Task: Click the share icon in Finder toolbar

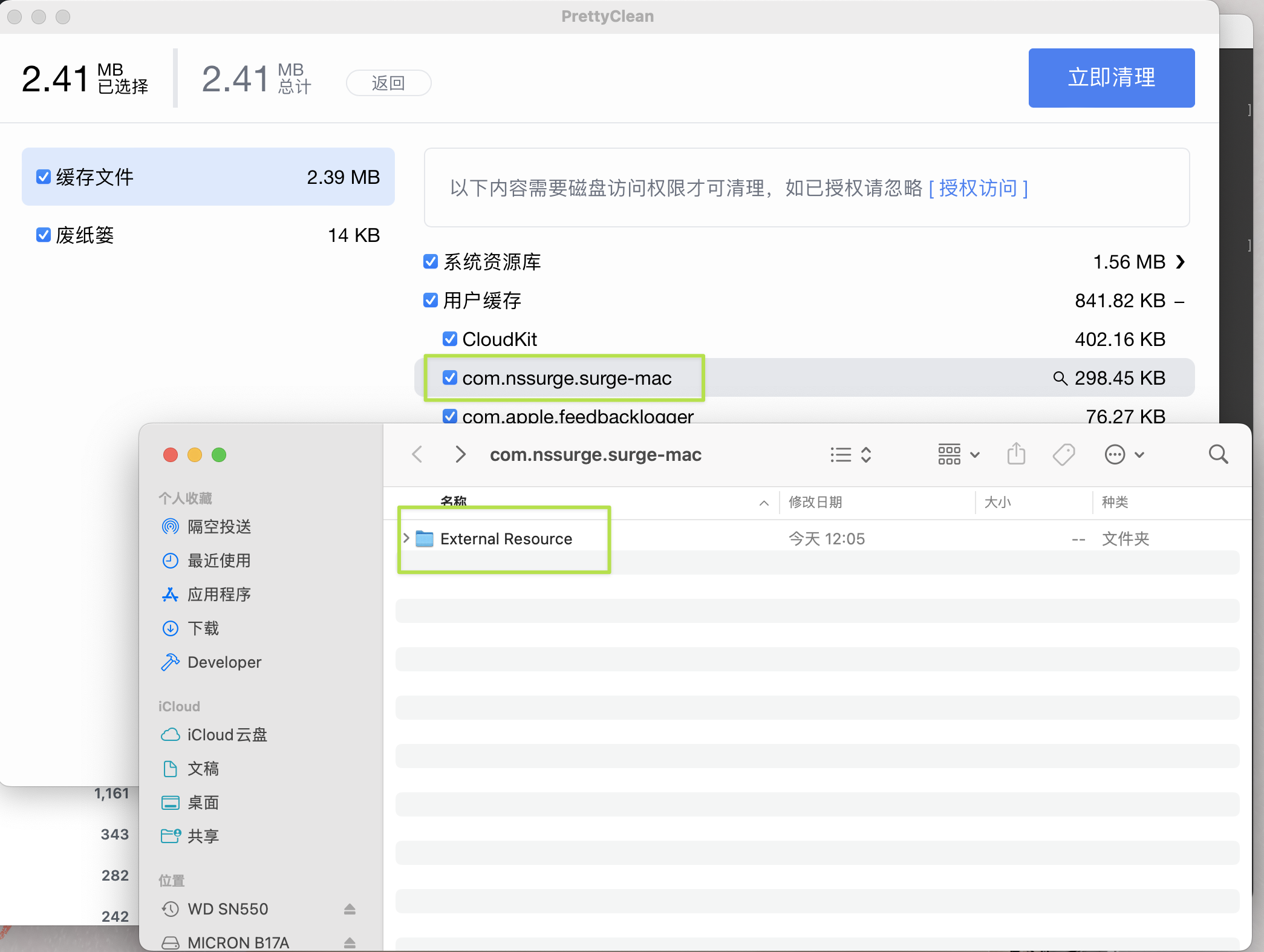Action: [x=1016, y=454]
